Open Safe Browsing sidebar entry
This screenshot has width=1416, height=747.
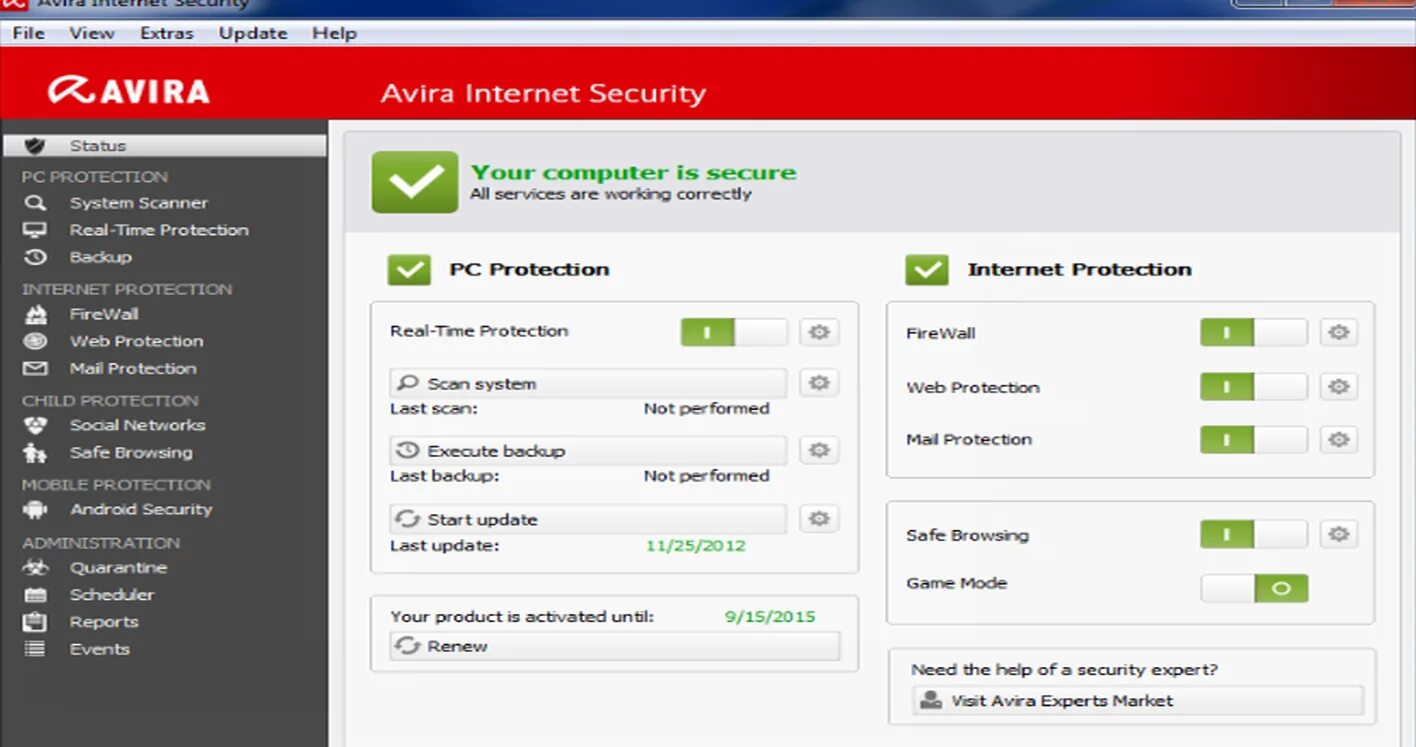[x=131, y=453]
